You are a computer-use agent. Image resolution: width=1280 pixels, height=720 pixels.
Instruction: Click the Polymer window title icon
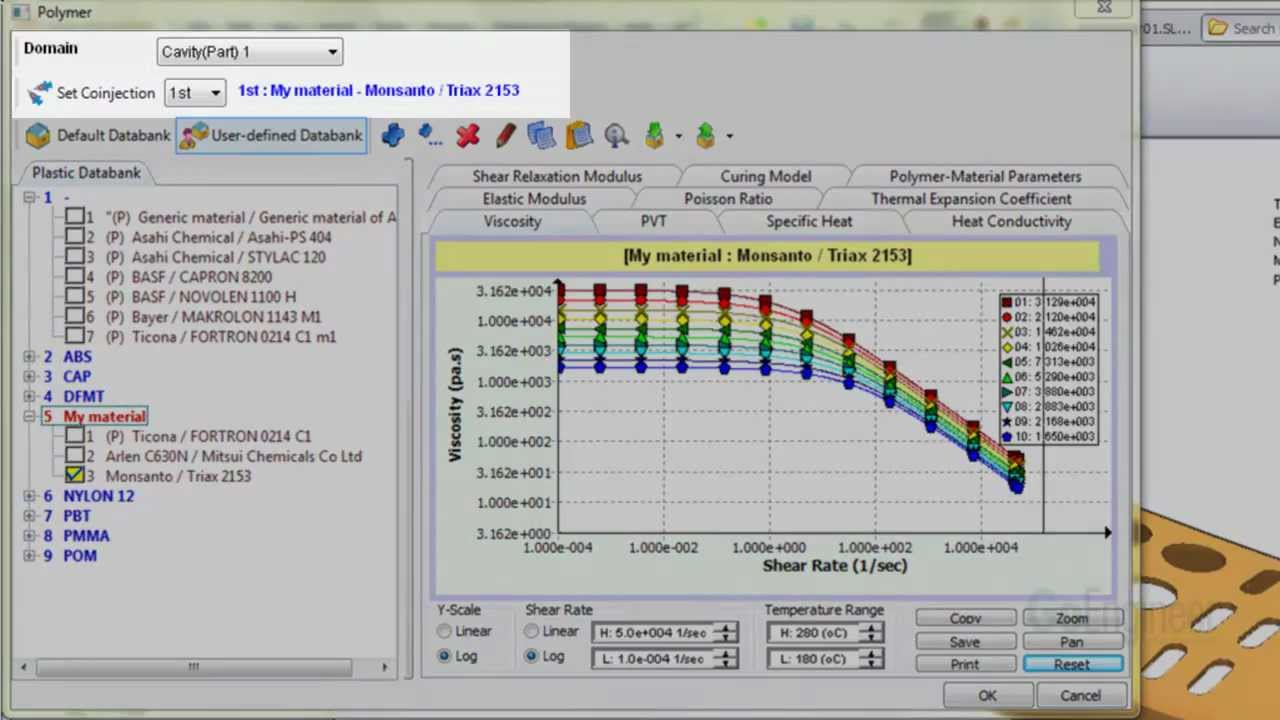click(x=19, y=12)
